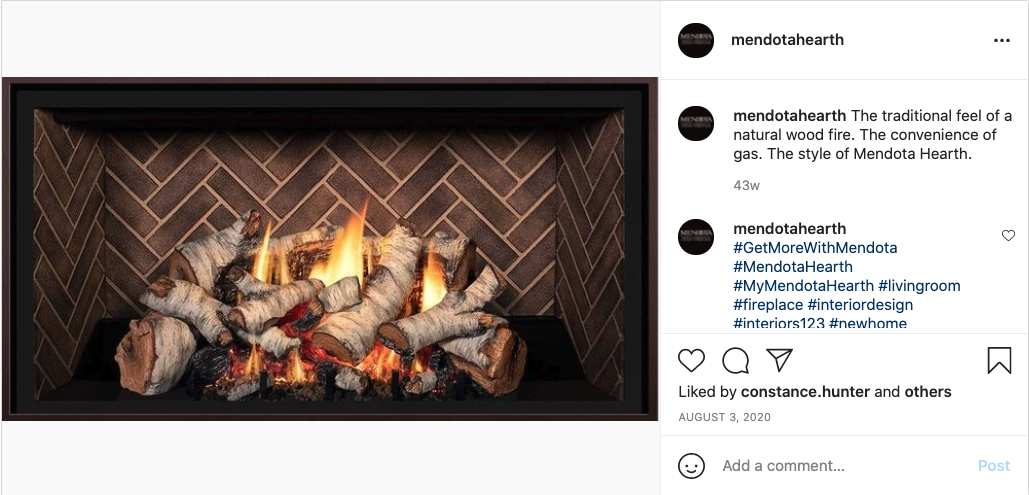Image resolution: width=1029 pixels, height=495 pixels.
Task: Click mendotahearth header profile avatar
Action: (696, 40)
